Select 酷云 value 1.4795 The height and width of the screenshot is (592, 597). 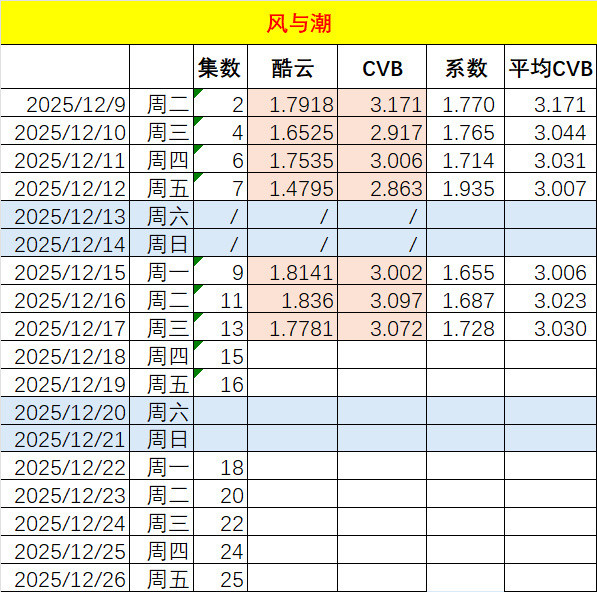pyautogui.click(x=292, y=187)
